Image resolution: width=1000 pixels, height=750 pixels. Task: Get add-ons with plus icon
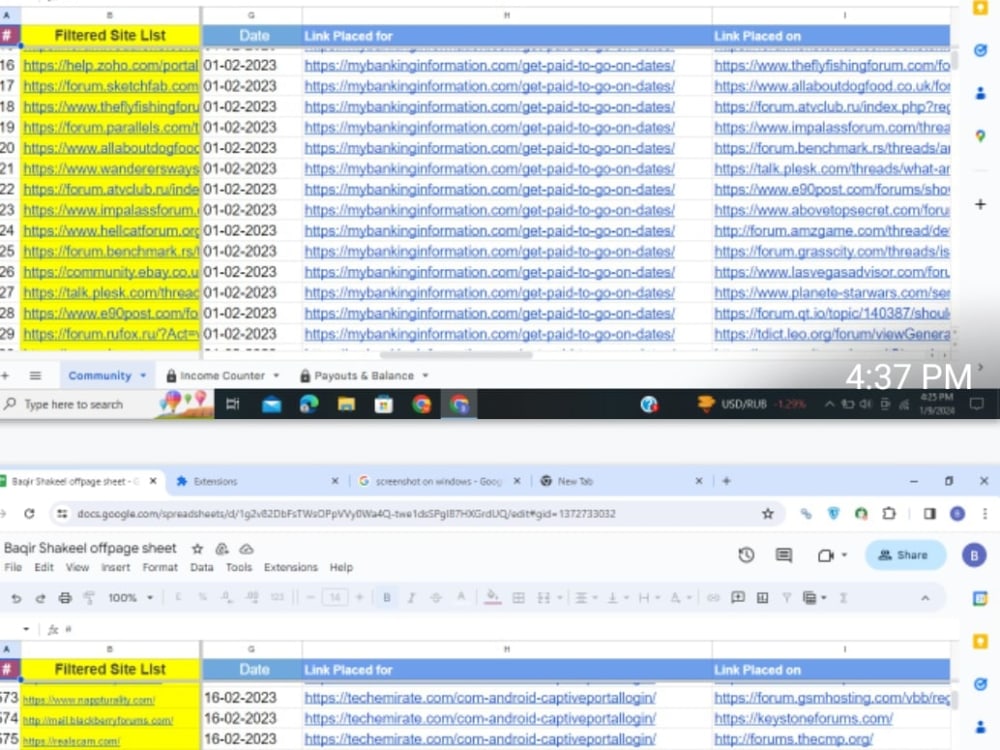click(x=980, y=204)
